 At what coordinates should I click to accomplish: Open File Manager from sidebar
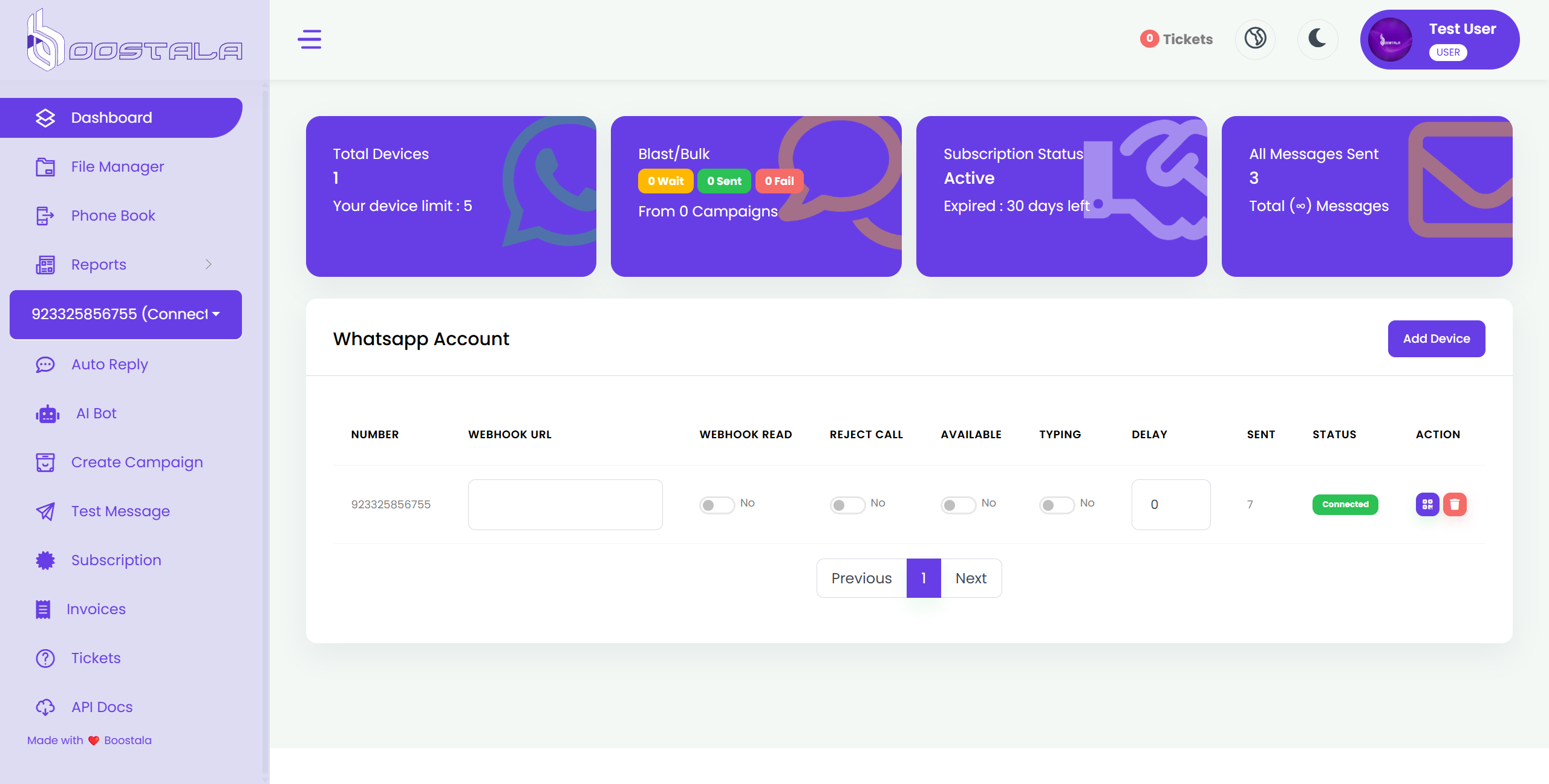117,167
